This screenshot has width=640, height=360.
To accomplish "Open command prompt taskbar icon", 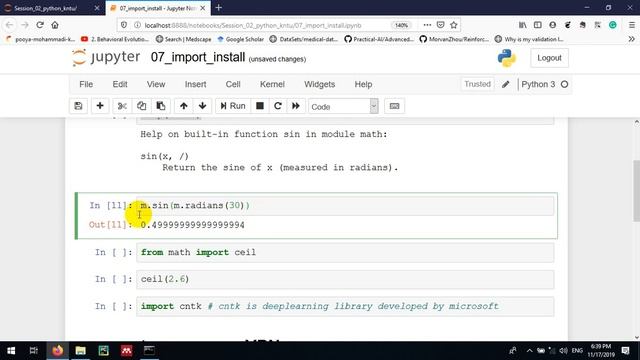I will (x=149, y=351).
